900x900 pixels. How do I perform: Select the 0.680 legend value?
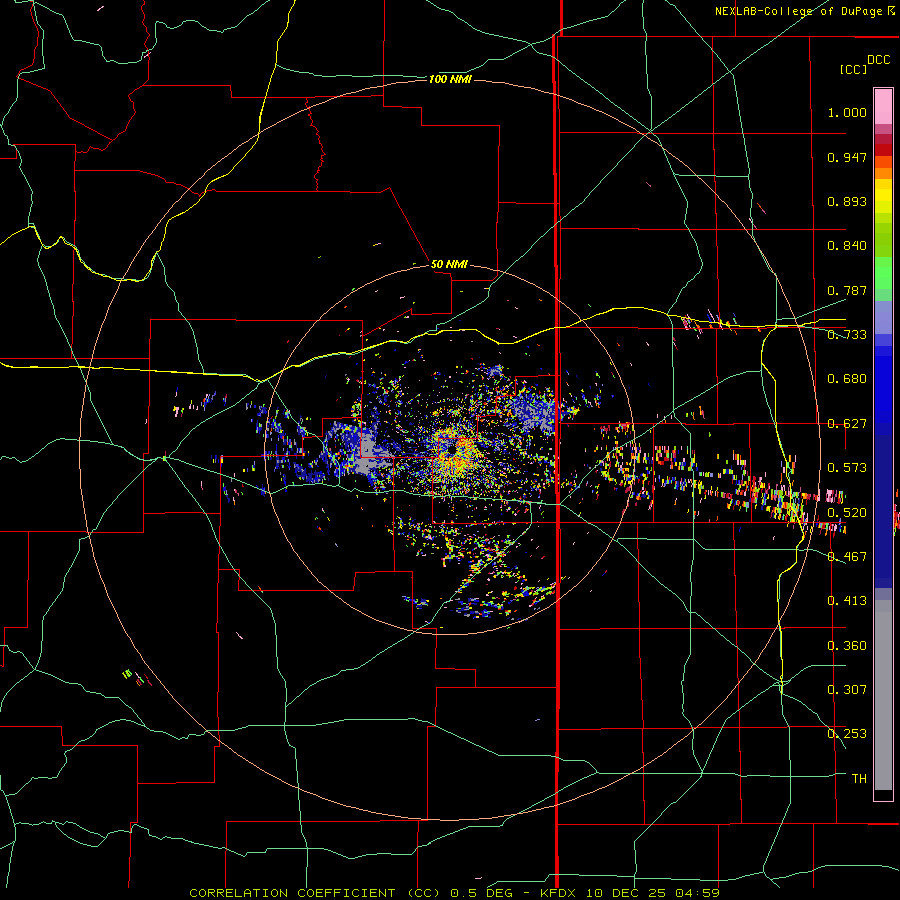[847, 379]
